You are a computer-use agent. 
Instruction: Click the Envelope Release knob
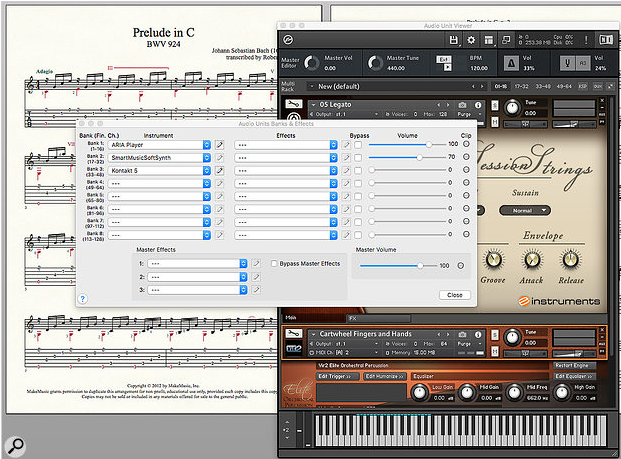(570, 260)
